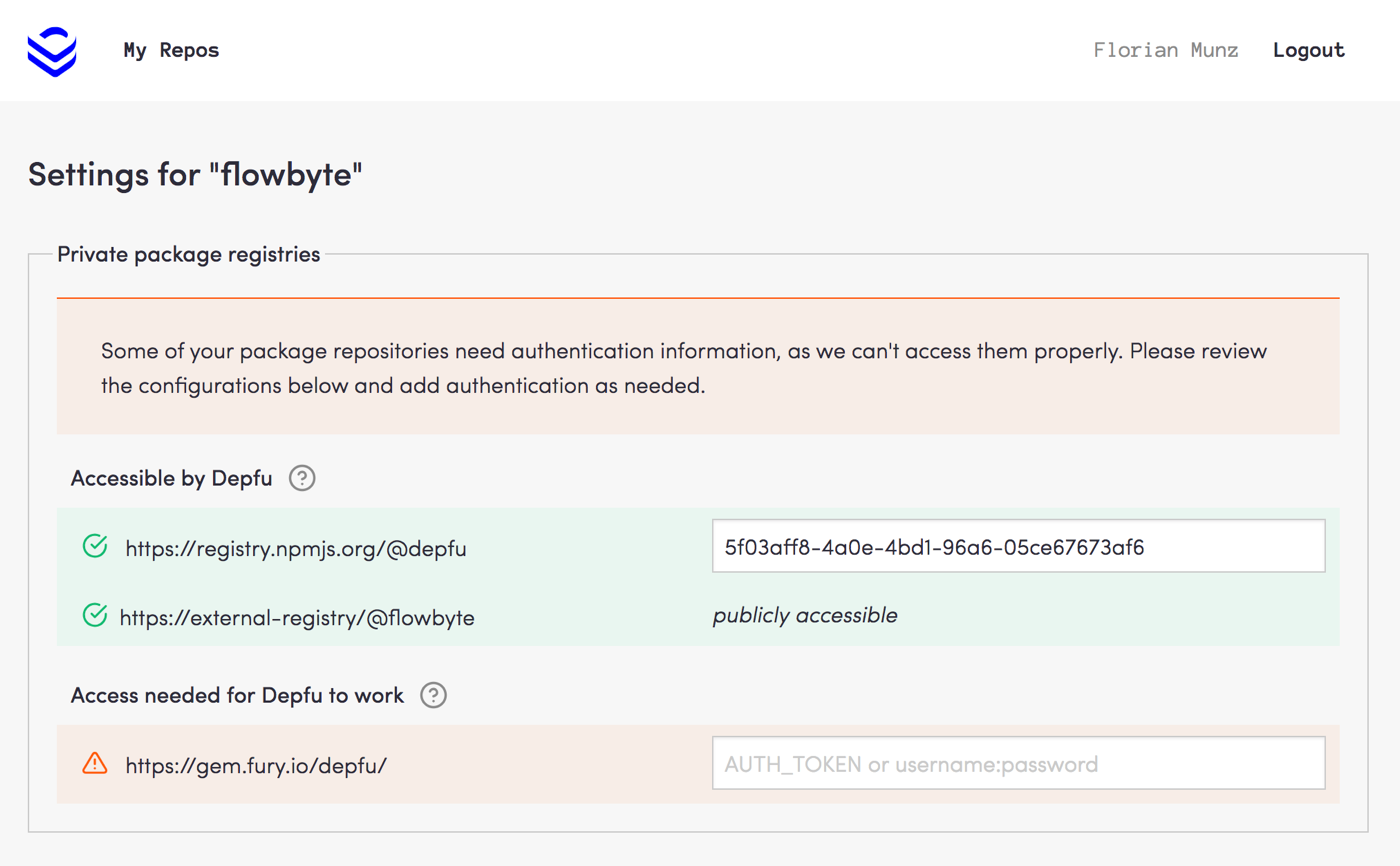Image resolution: width=1400 pixels, height=866 pixels.
Task: Click the Depfu logo in the header
Action: pos(51,51)
